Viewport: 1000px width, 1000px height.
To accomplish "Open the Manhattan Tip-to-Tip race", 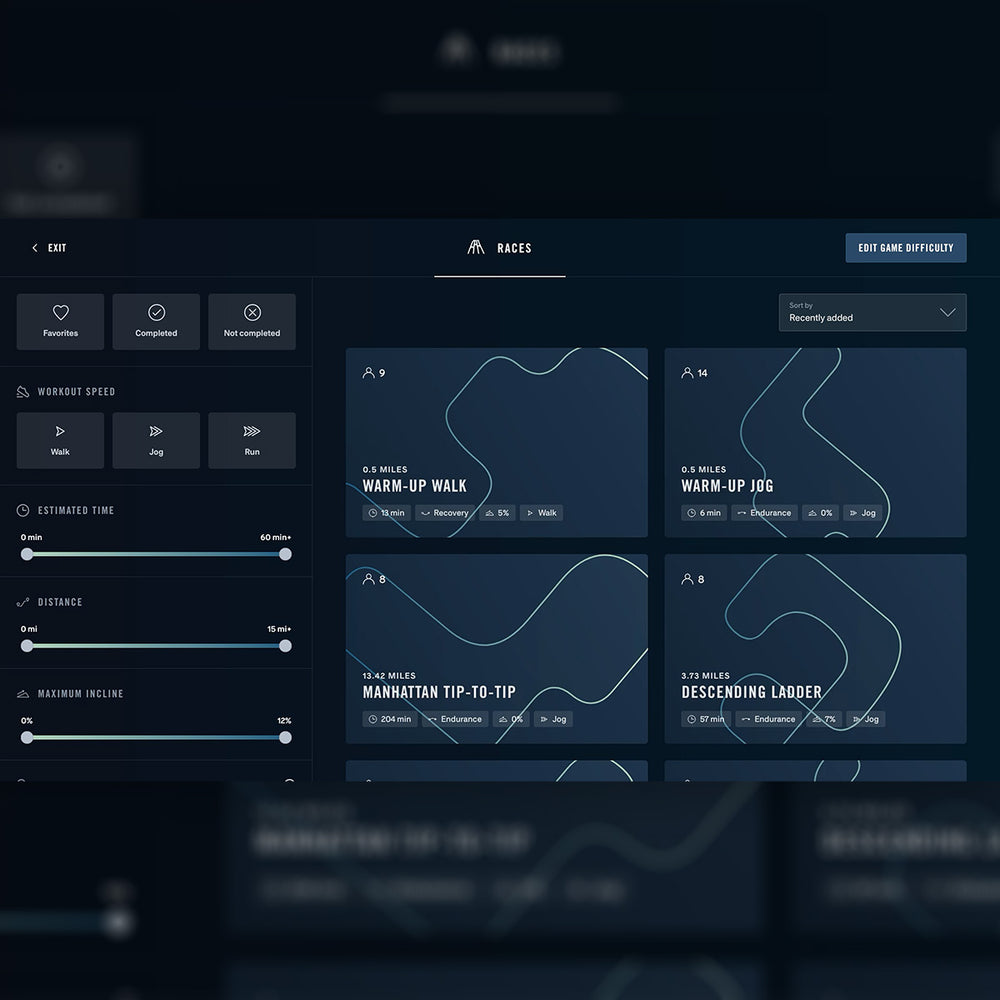I will [x=496, y=649].
